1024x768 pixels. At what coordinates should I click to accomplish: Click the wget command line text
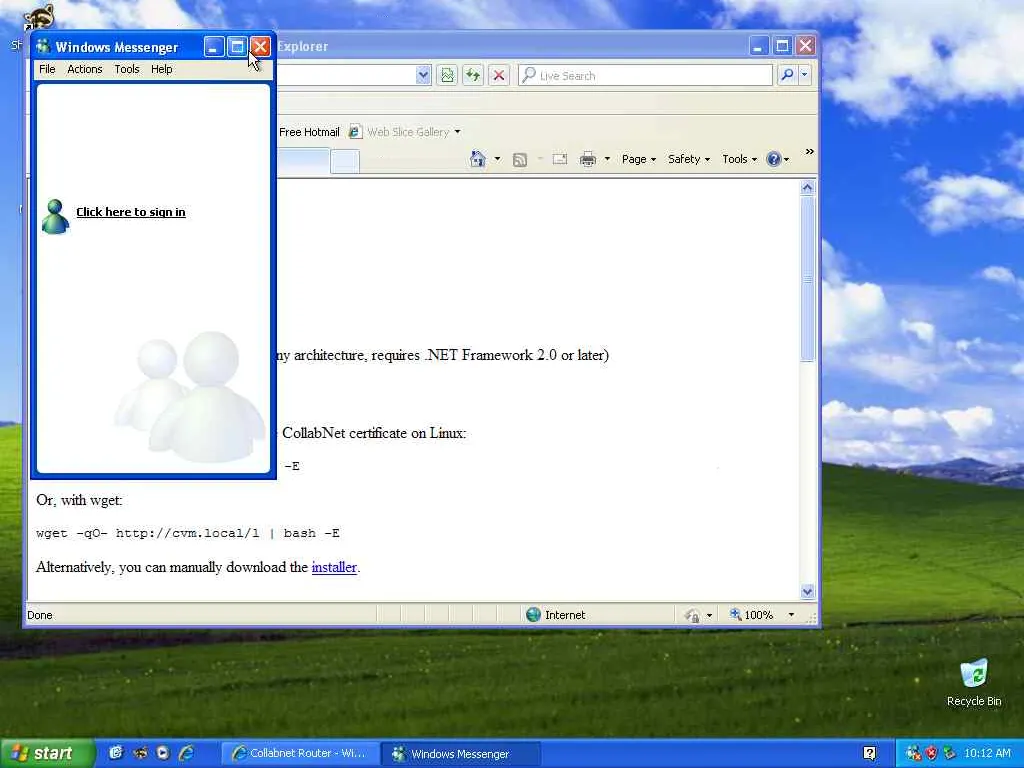point(188,533)
